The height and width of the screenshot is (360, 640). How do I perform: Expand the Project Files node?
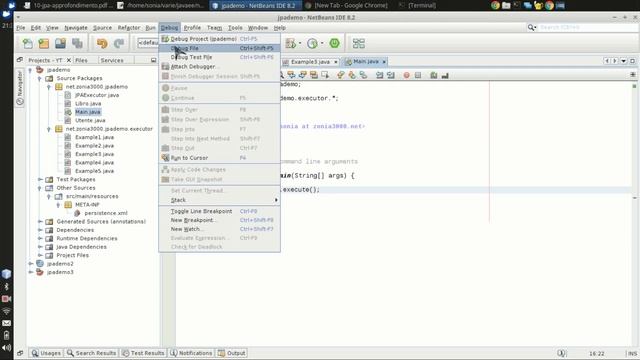[40, 256]
